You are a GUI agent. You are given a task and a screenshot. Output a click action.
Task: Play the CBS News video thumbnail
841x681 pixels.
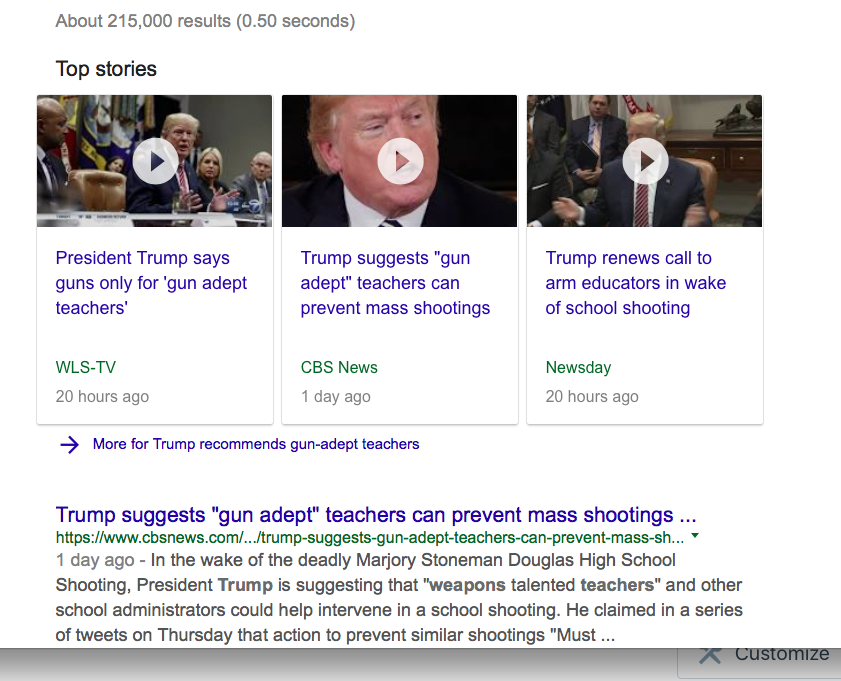pyautogui.click(x=400, y=161)
